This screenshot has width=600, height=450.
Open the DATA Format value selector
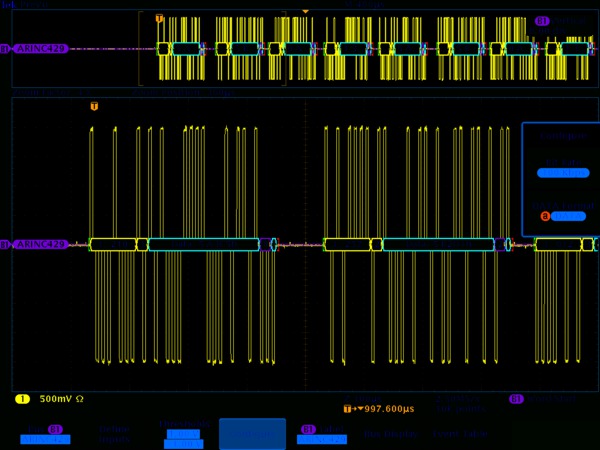click(568, 216)
